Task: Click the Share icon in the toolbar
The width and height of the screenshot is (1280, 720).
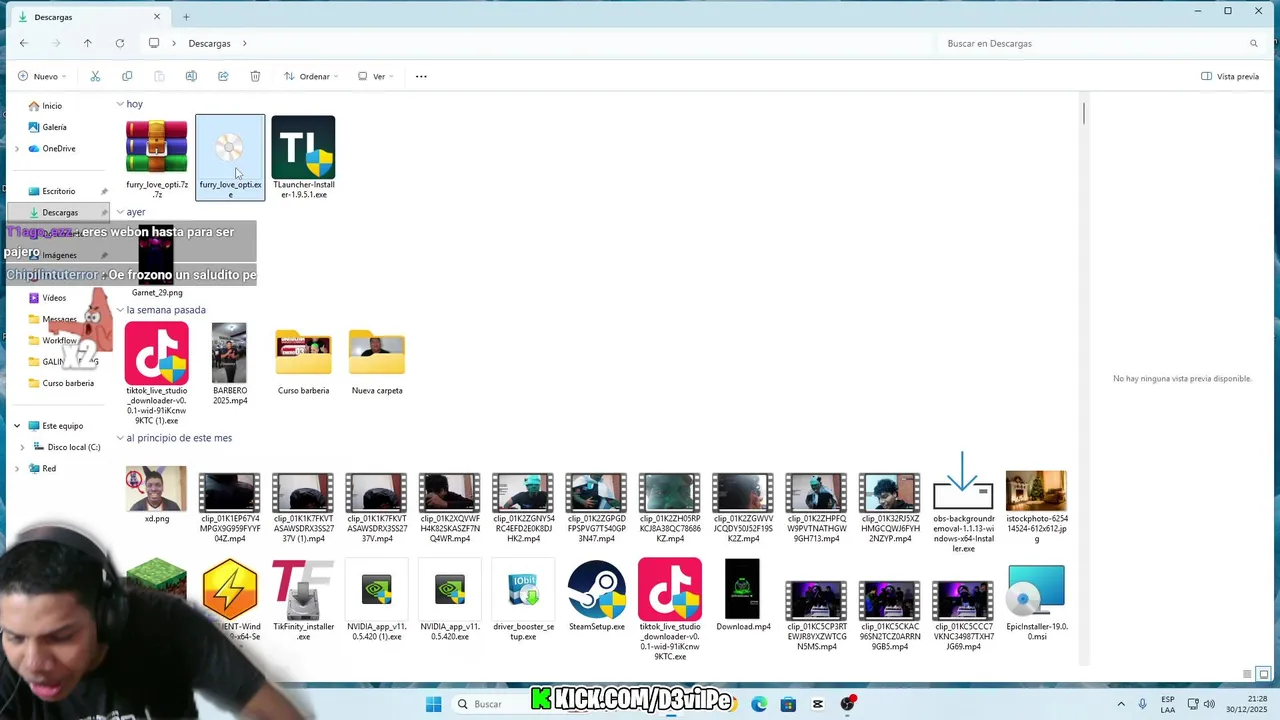Action: (x=223, y=76)
